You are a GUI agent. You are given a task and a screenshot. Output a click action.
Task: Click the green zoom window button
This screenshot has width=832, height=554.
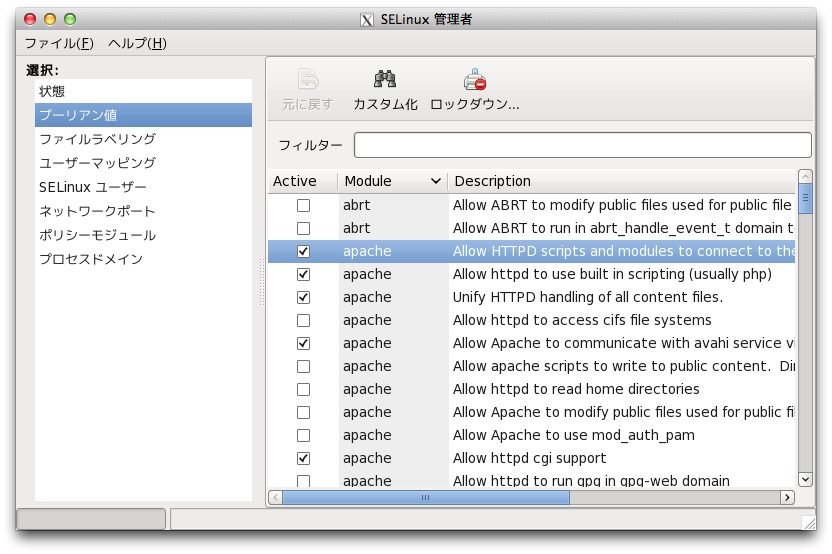click(x=70, y=19)
